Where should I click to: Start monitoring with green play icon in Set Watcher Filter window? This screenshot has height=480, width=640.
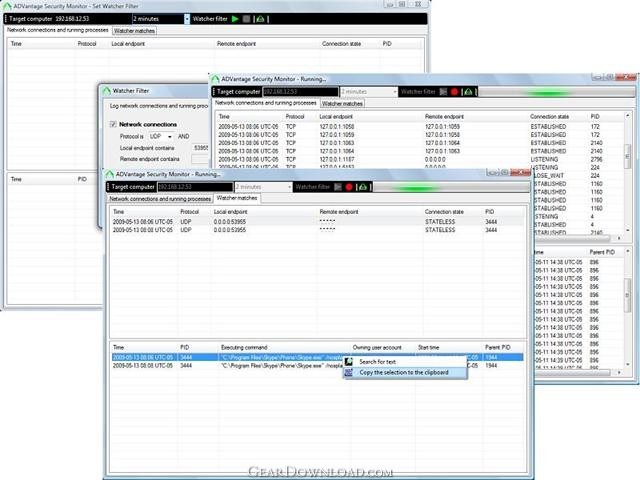(x=235, y=19)
